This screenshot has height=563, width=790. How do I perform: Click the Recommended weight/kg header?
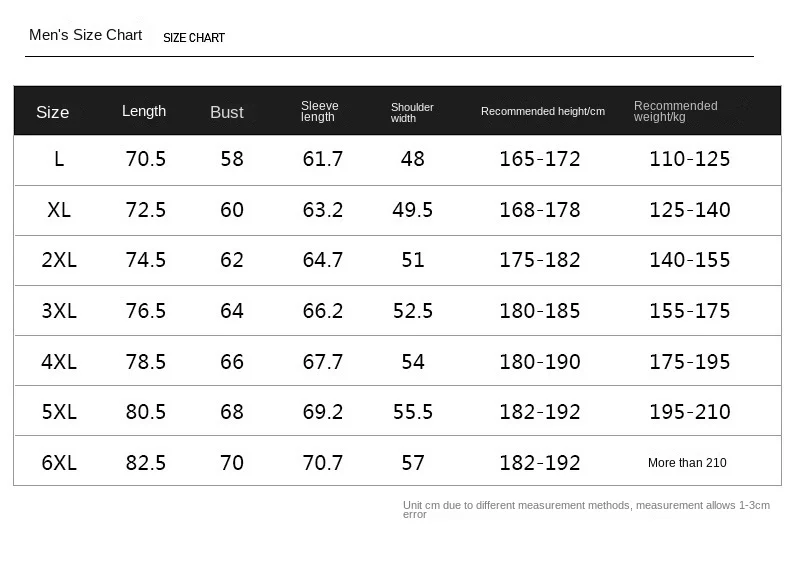coord(675,111)
